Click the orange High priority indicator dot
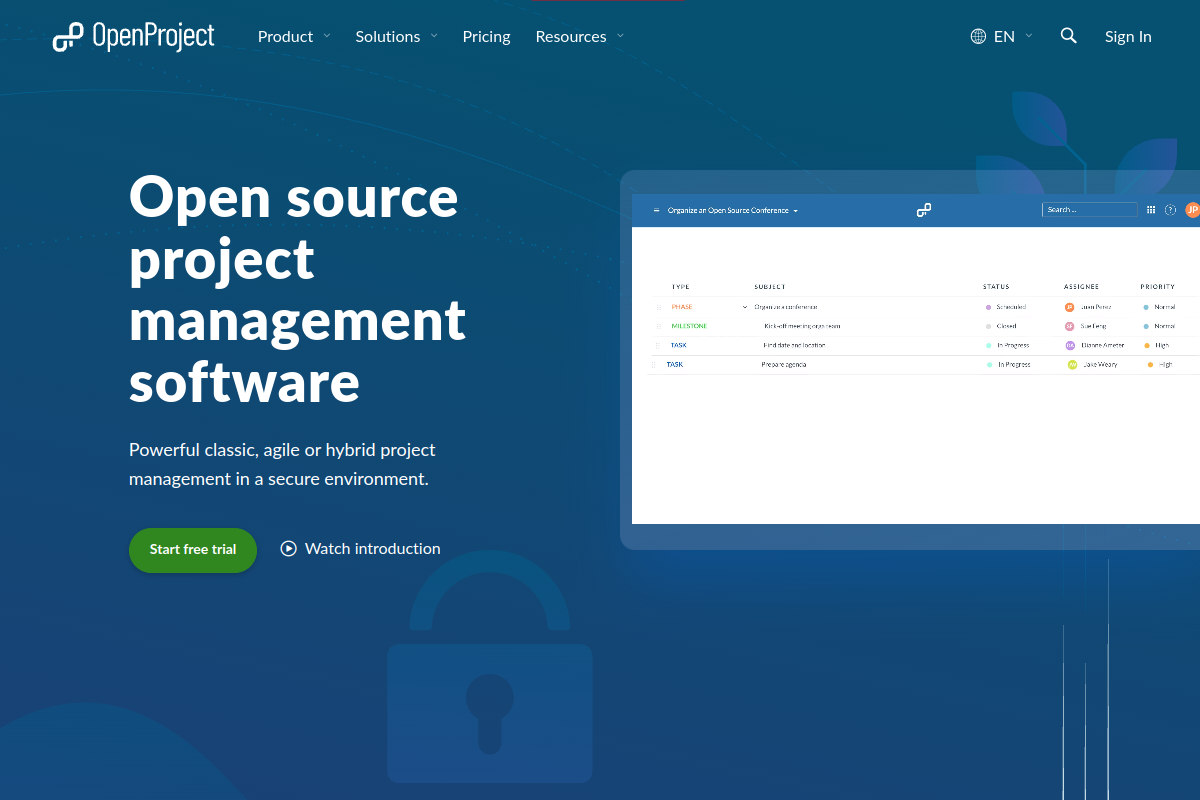The image size is (1200, 800). point(1148,345)
